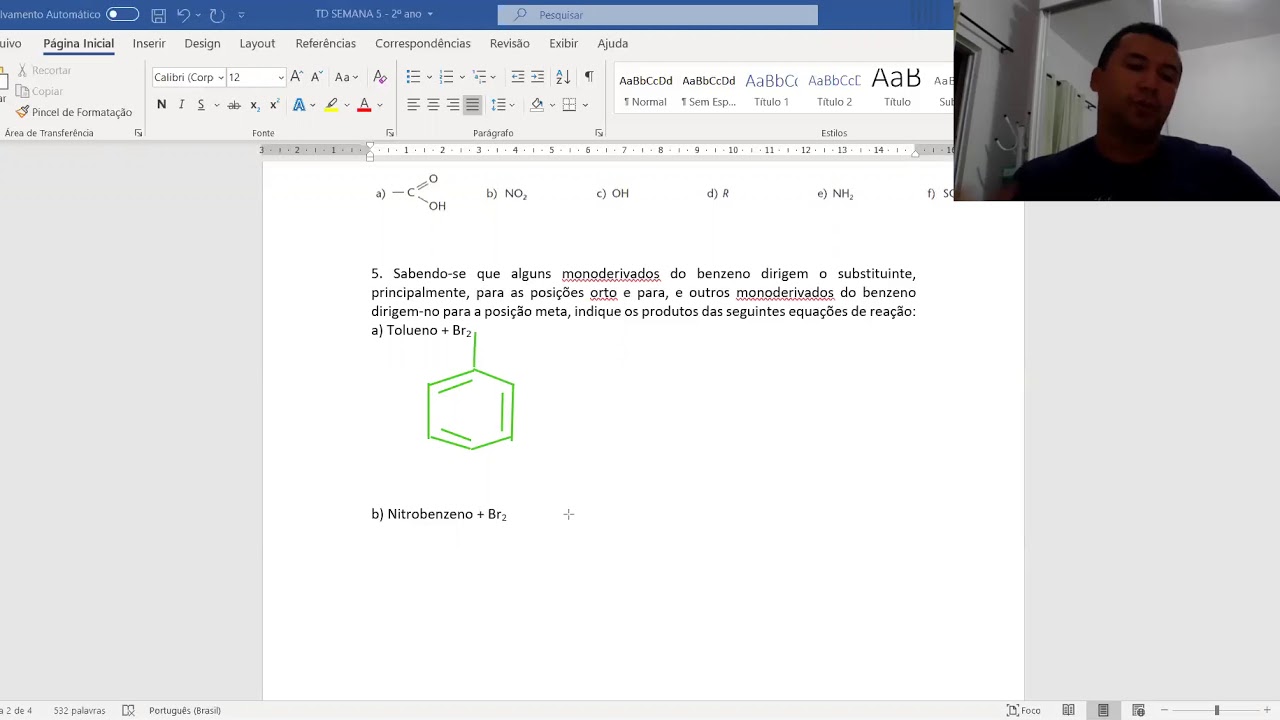Viewport: 1280px width, 720px height.
Task: Open the font color dropdown arrow
Action: click(379, 105)
